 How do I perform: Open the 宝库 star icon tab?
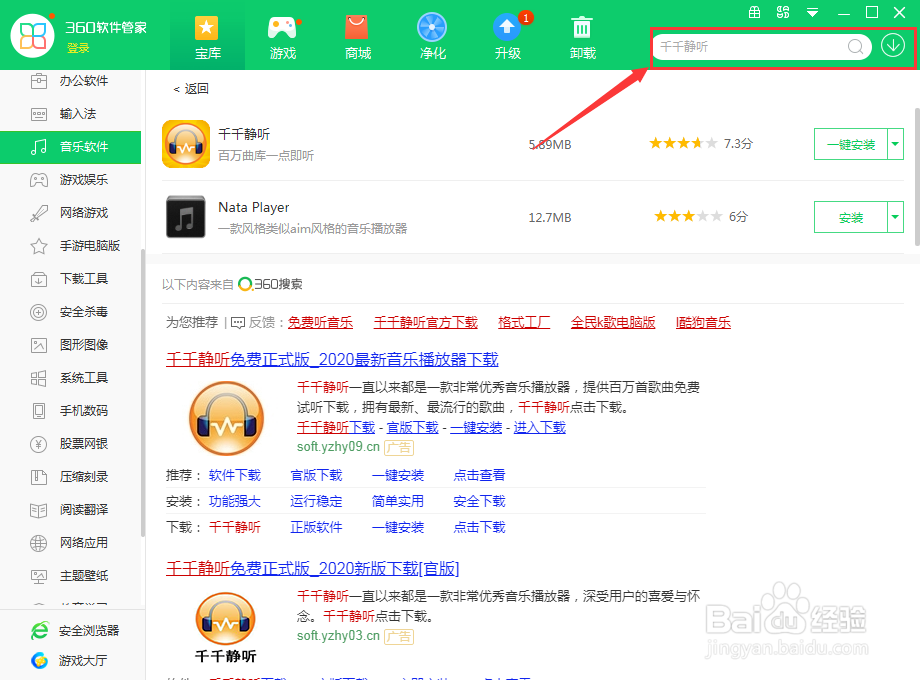point(207,36)
